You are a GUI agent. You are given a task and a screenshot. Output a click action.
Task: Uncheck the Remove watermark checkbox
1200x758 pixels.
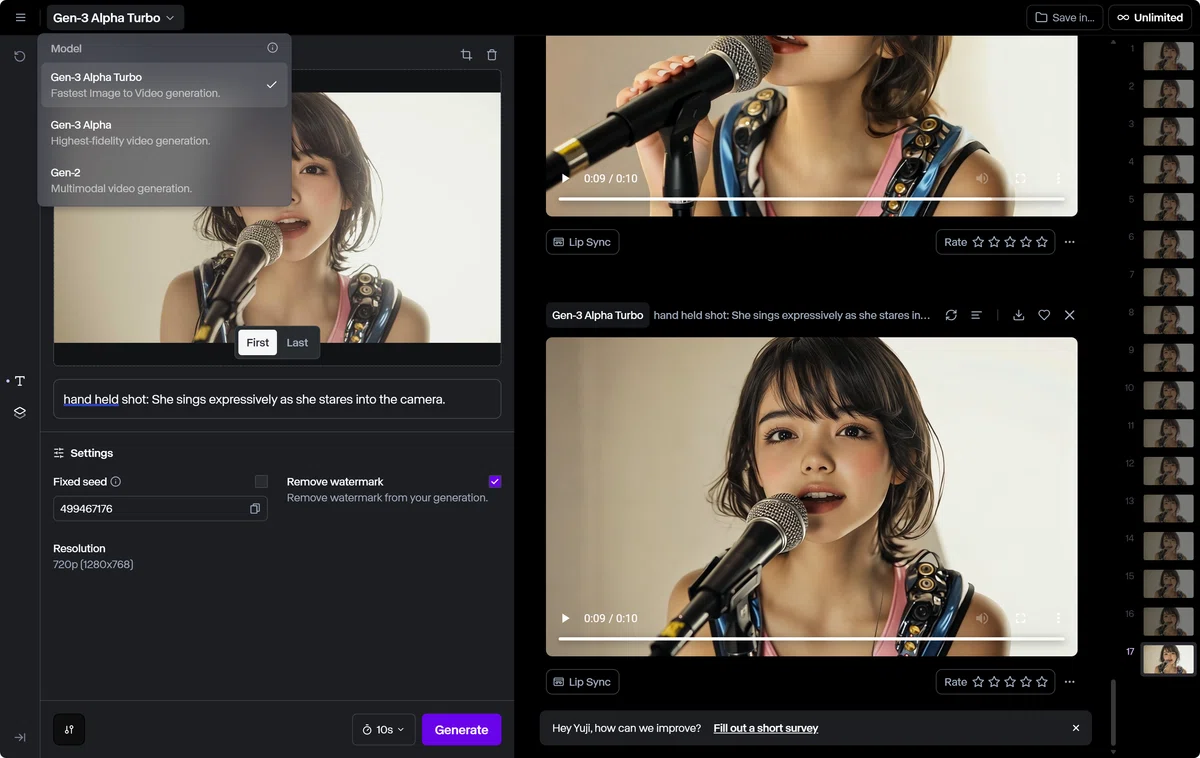point(495,482)
